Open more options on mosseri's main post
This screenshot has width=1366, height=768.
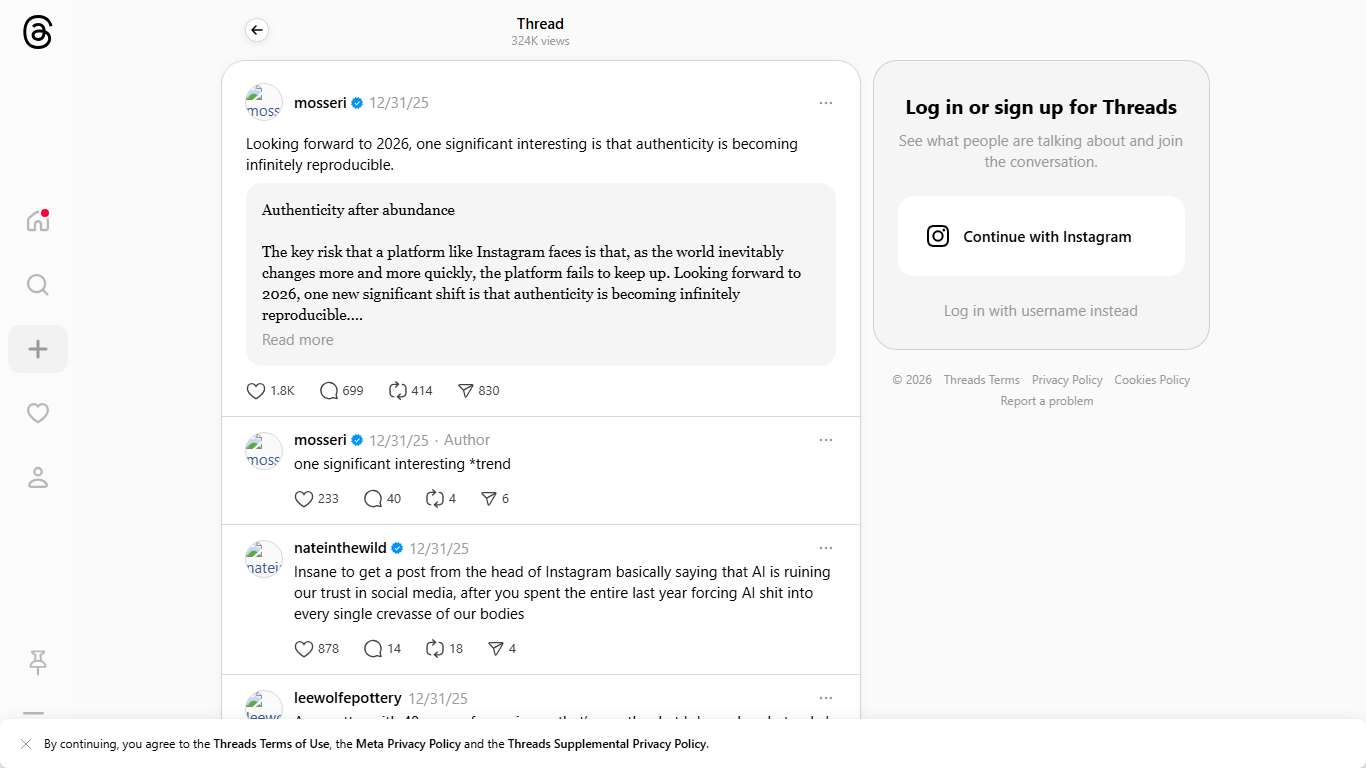point(825,103)
